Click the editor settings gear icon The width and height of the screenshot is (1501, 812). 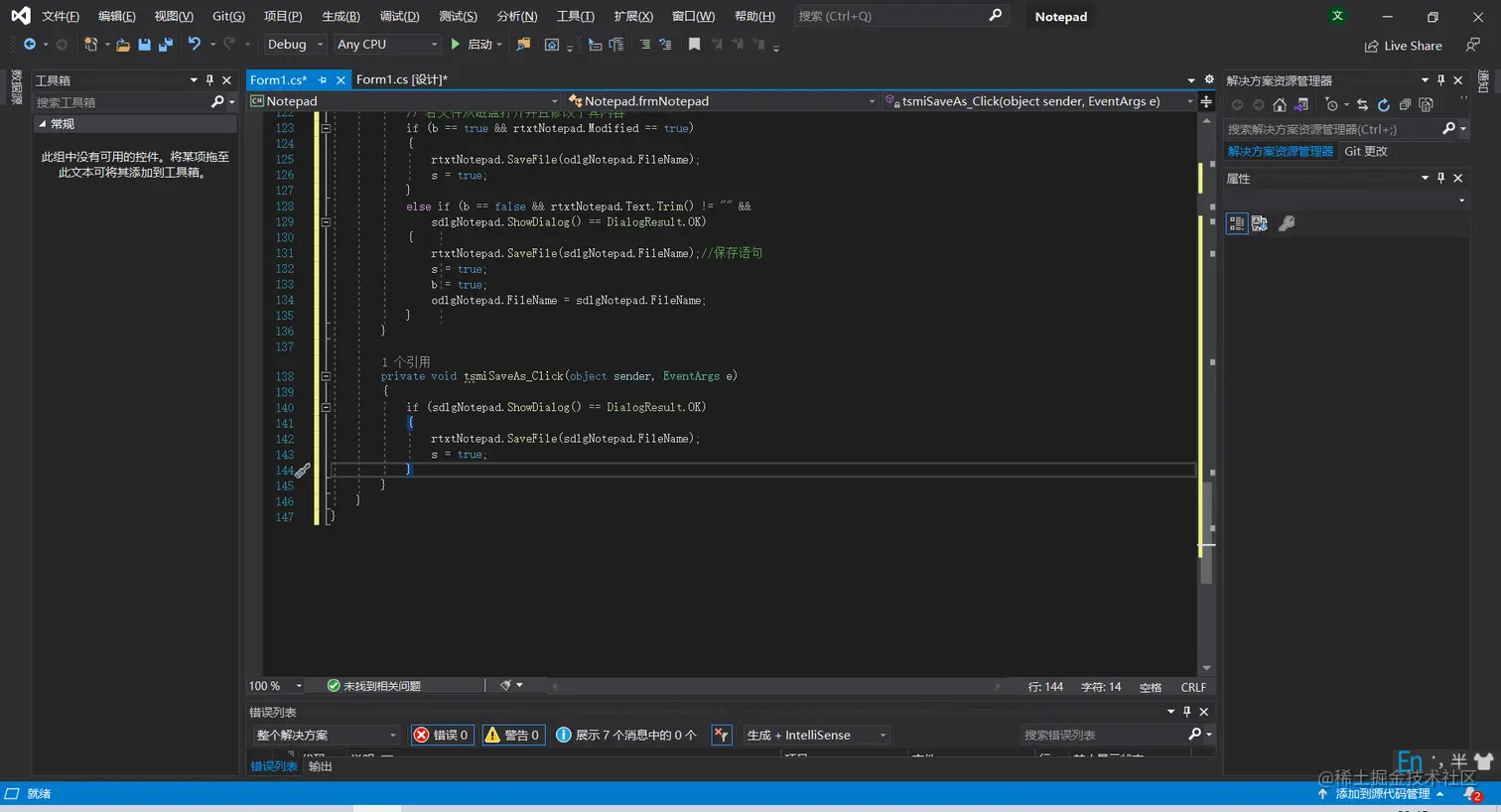[x=1209, y=79]
